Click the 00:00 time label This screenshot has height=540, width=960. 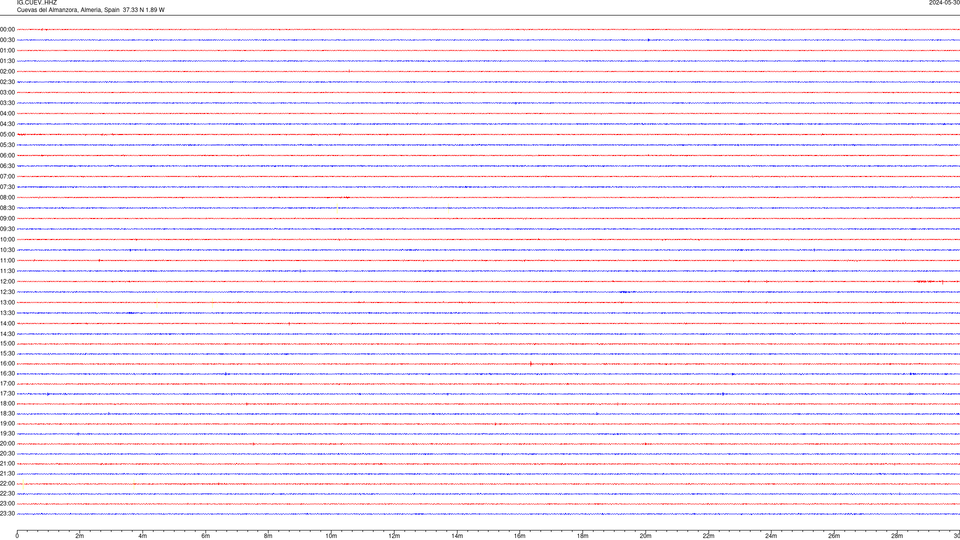tap(7, 29)
